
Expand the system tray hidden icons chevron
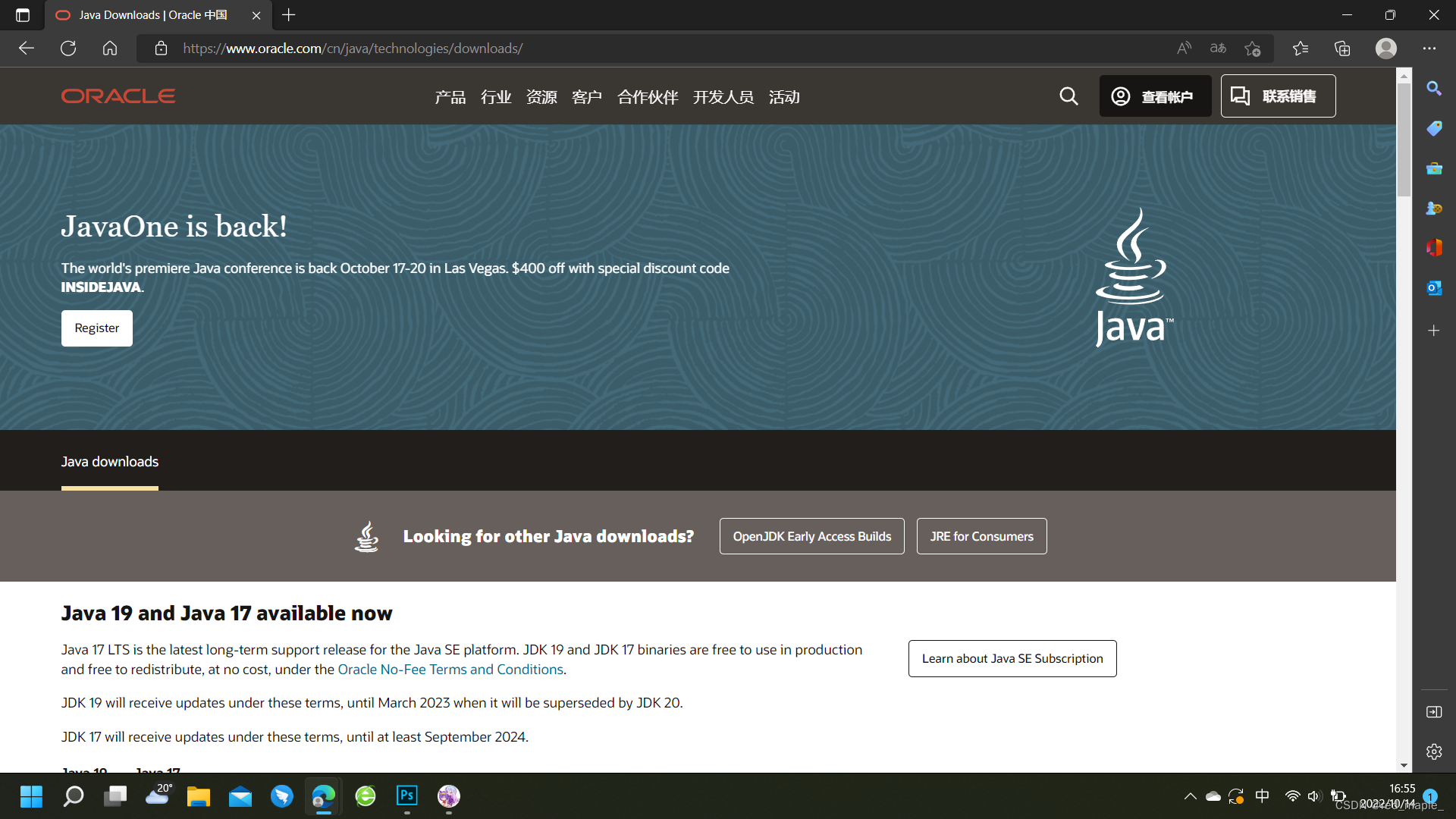(x=1190, y=796)
